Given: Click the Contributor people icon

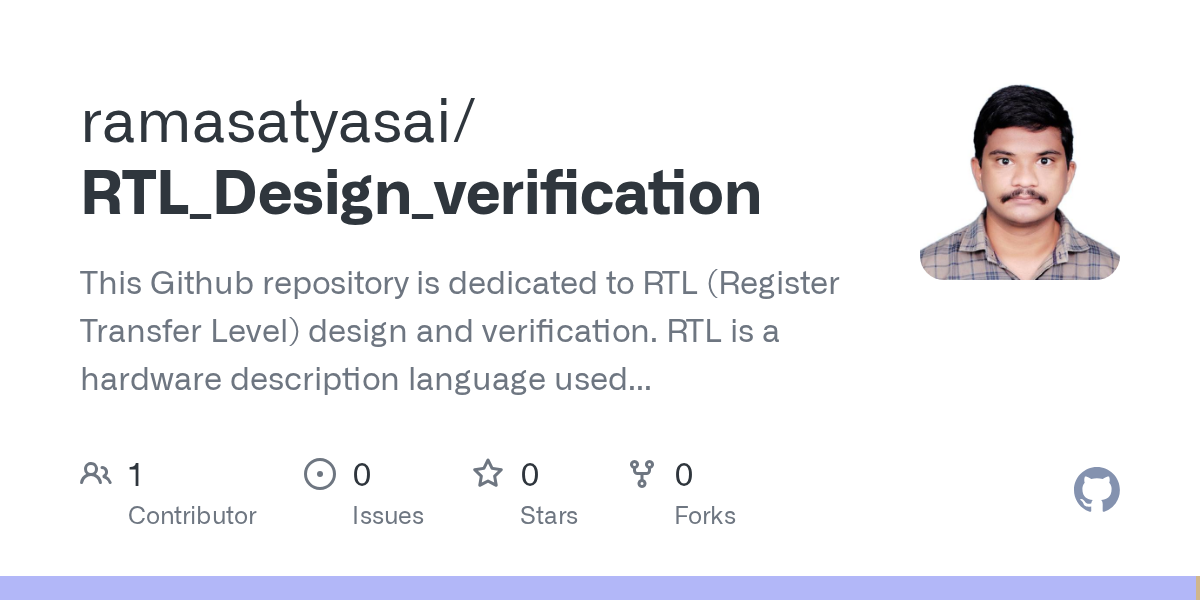Looking at the screenshot, I should pyautogui.click(x=96, y=473).
